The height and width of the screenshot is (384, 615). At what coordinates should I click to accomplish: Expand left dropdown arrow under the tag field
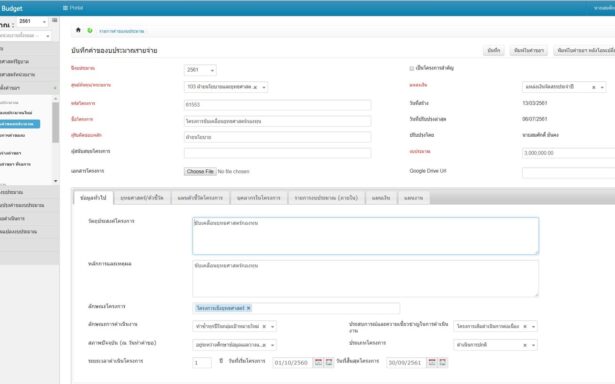[272, 326]
